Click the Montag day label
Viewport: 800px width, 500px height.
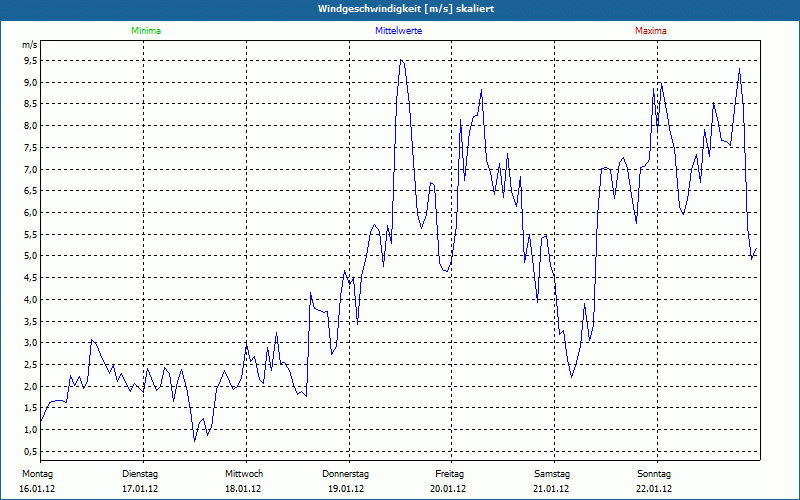(x=37, y=474)
